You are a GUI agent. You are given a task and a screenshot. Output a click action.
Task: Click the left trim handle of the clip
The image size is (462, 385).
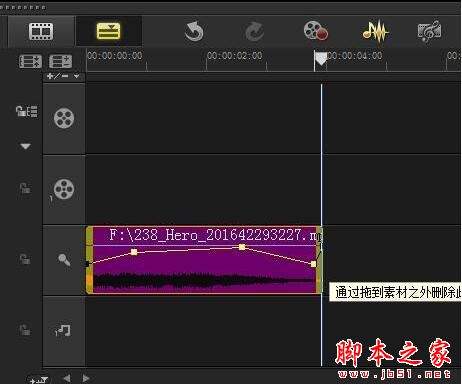(x=89, y=260)
